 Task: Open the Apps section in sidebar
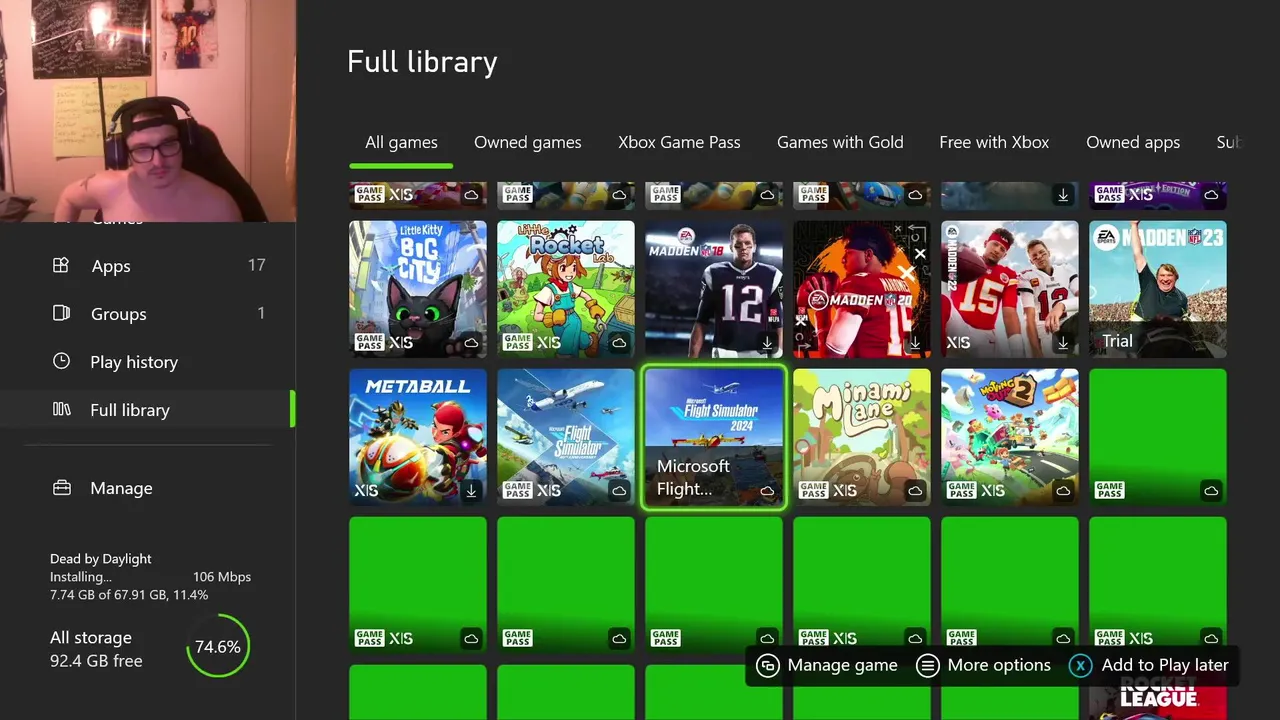pyautogui.click(x=147, y=266)
